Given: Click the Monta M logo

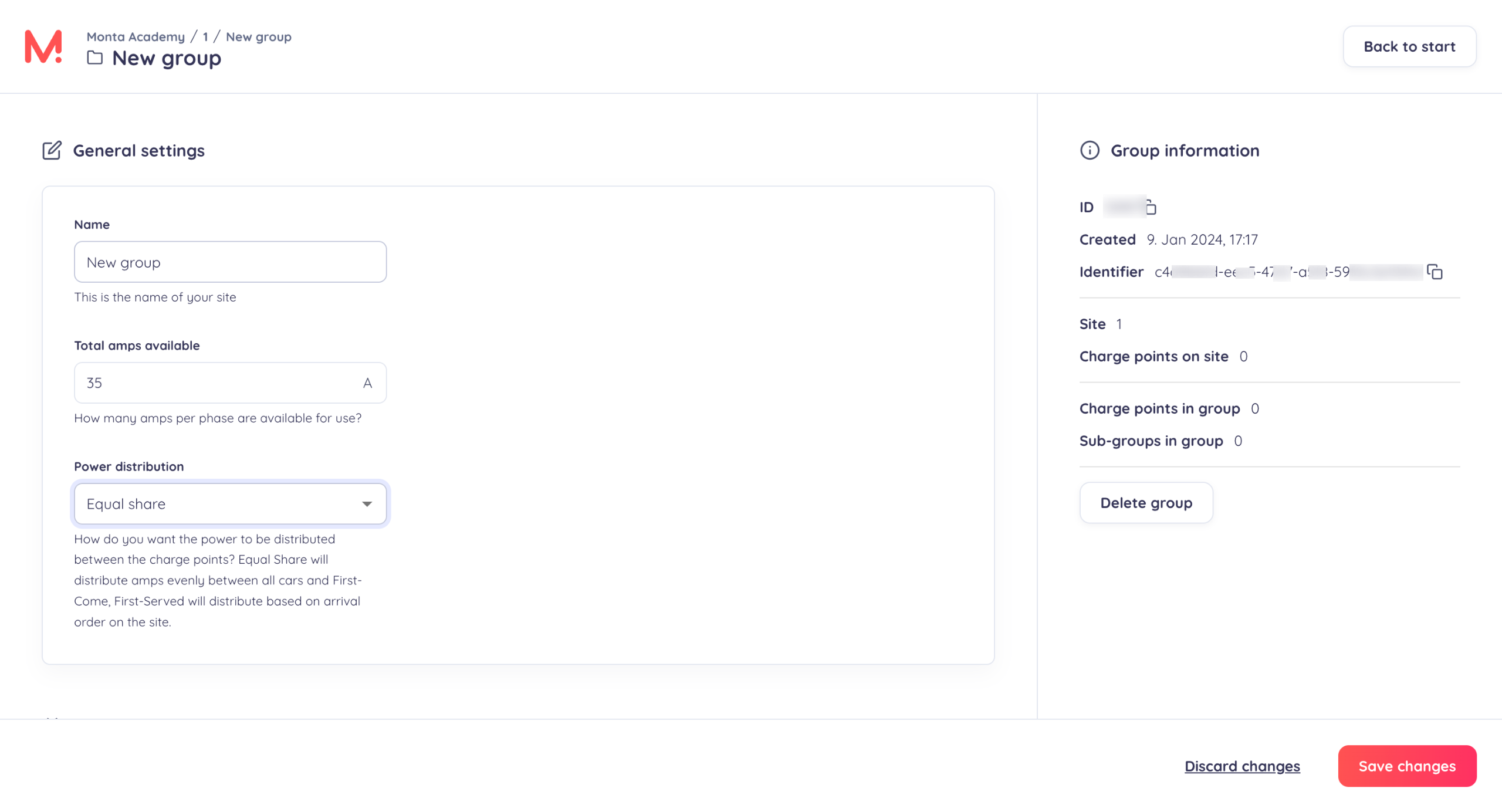Looking at the screenshot, I should tap(43, 46).
